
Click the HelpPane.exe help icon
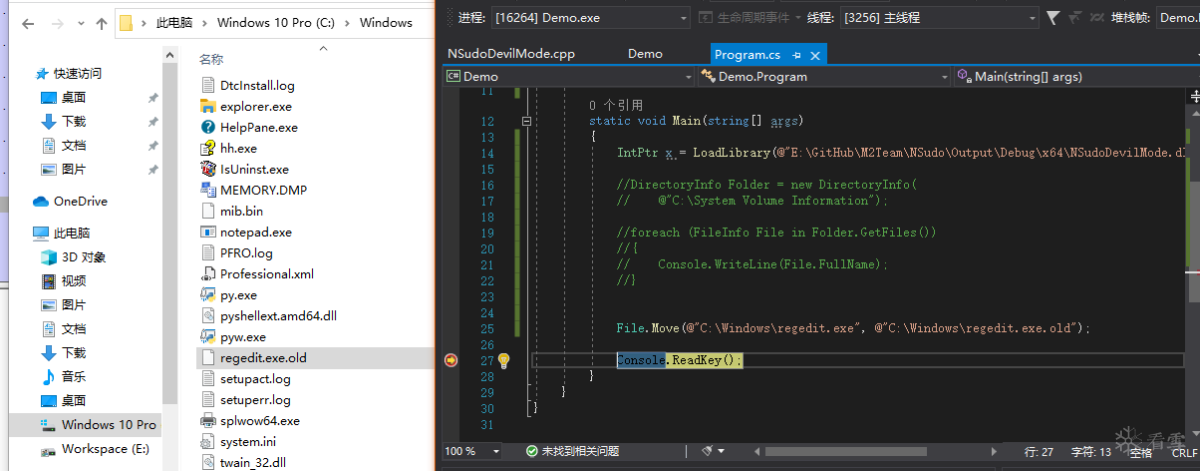[208, 127]
